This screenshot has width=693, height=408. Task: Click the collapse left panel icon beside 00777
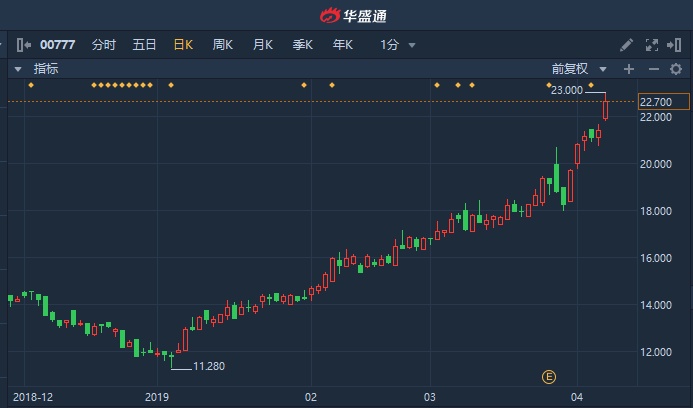click(x=23, y=45)
